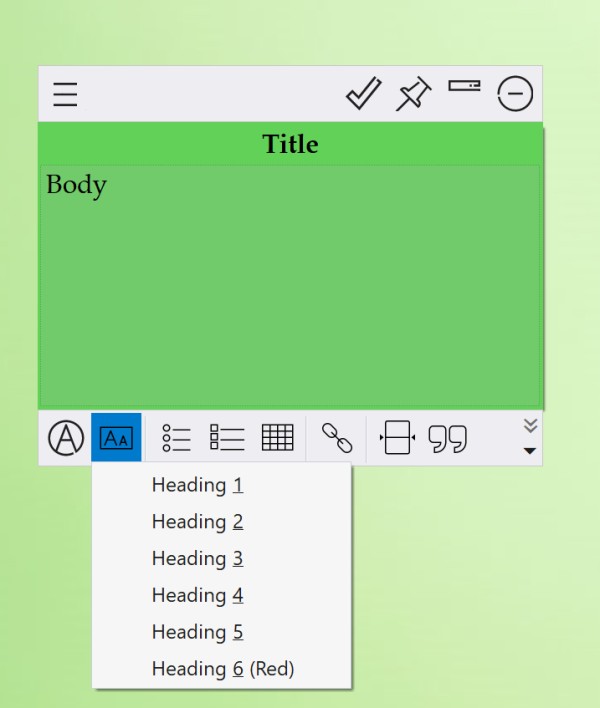Expand more toolbar options with double chevron
The image size is (600, 708).
530,426
